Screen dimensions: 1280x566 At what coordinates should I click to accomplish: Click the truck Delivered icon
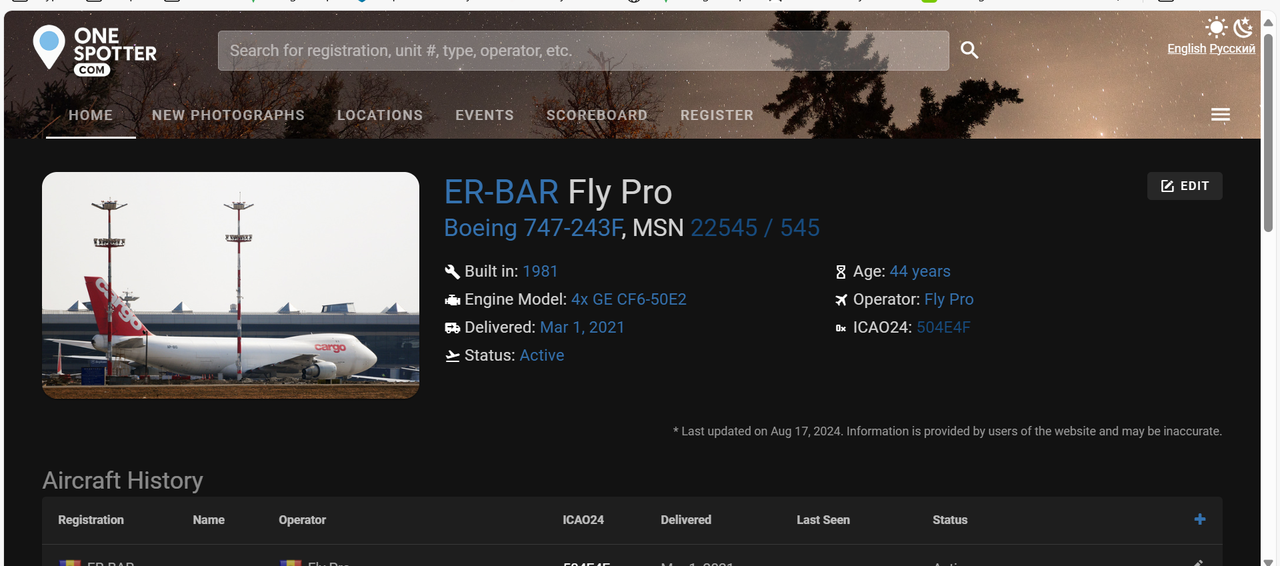[x=452, y=327]
